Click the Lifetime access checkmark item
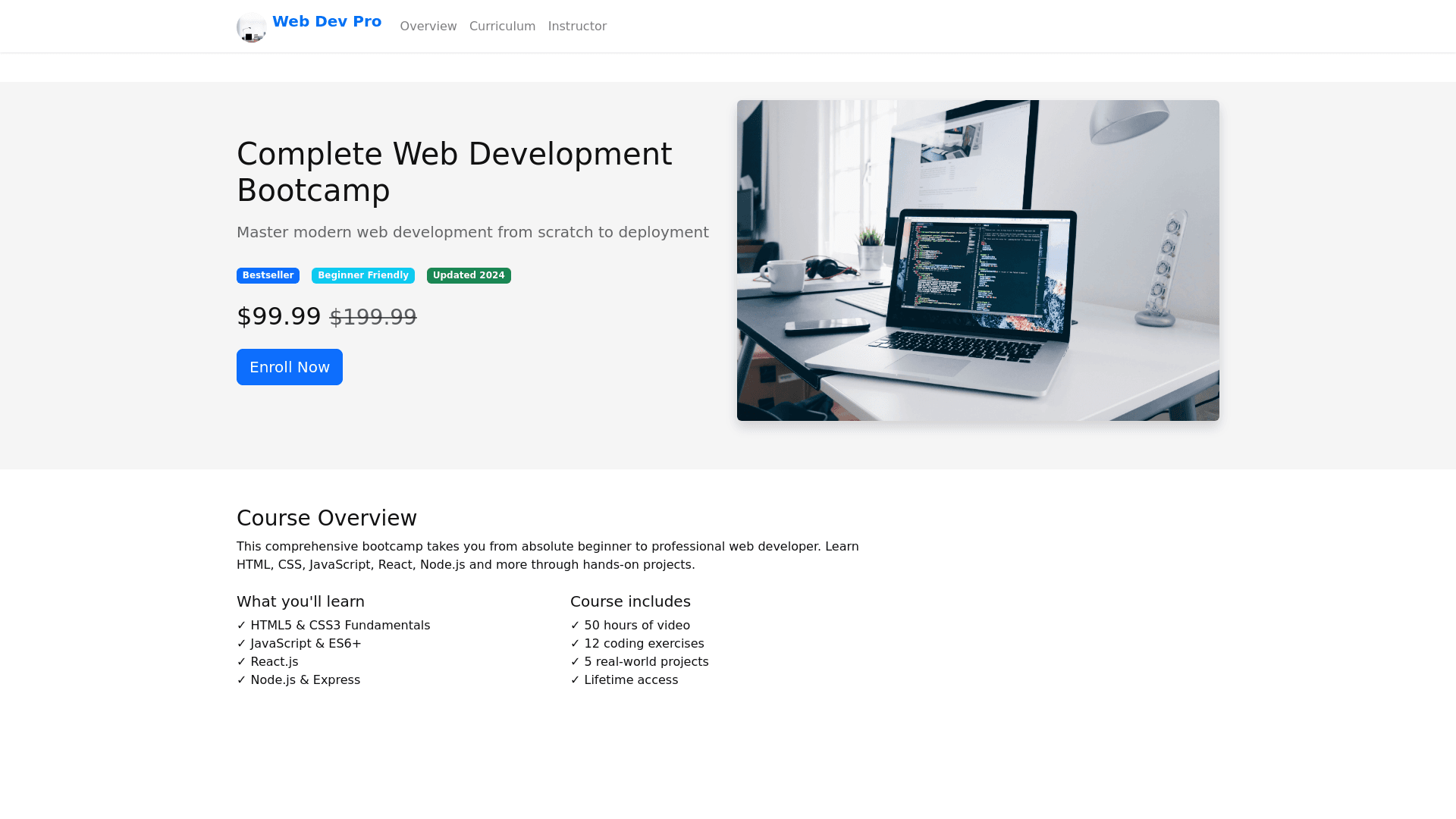 click(x=623, y=680)
